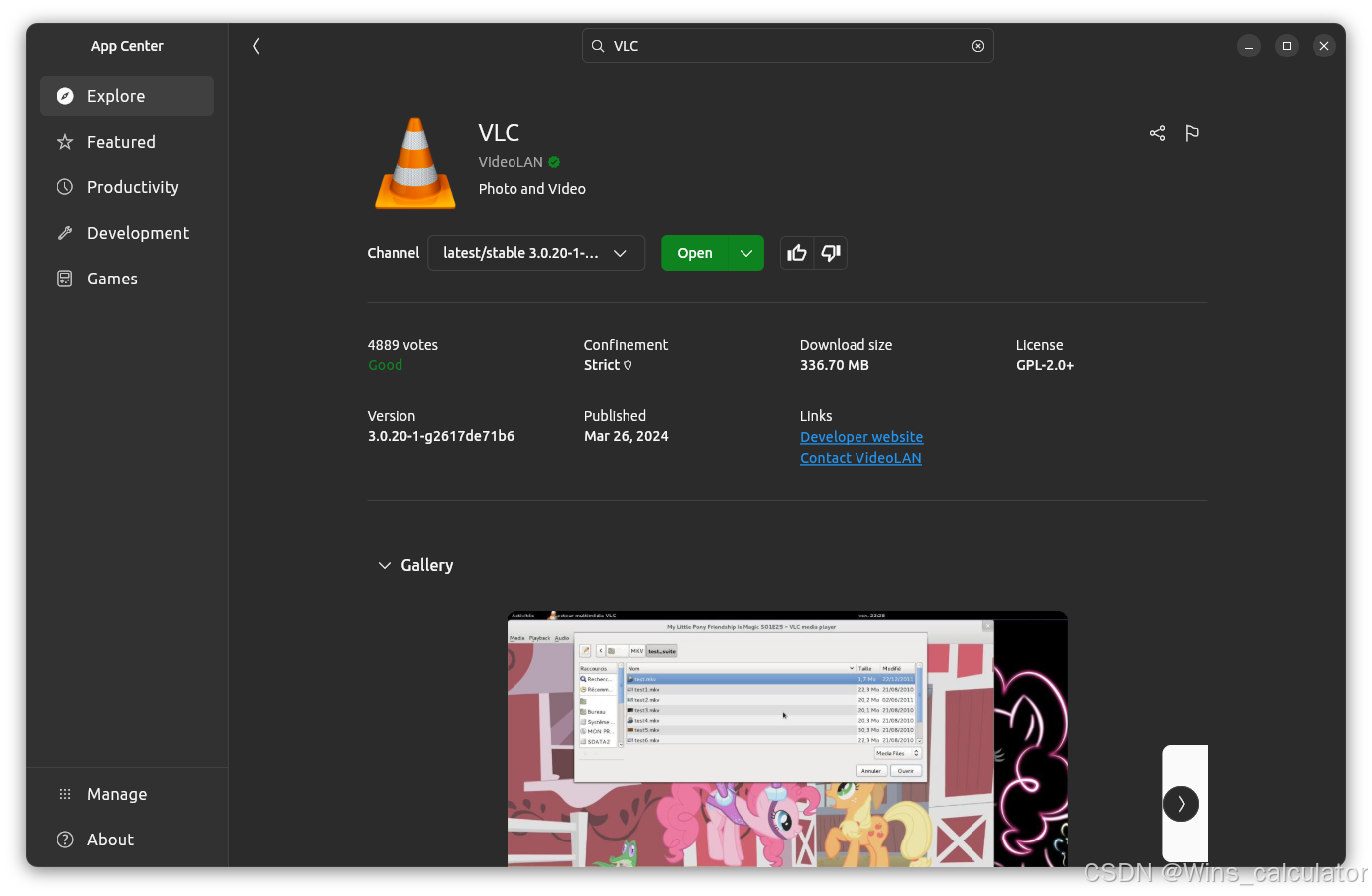Viewport: 1372px width, 896px height.
Task: Browse the Development category
Action: (127, 233)
